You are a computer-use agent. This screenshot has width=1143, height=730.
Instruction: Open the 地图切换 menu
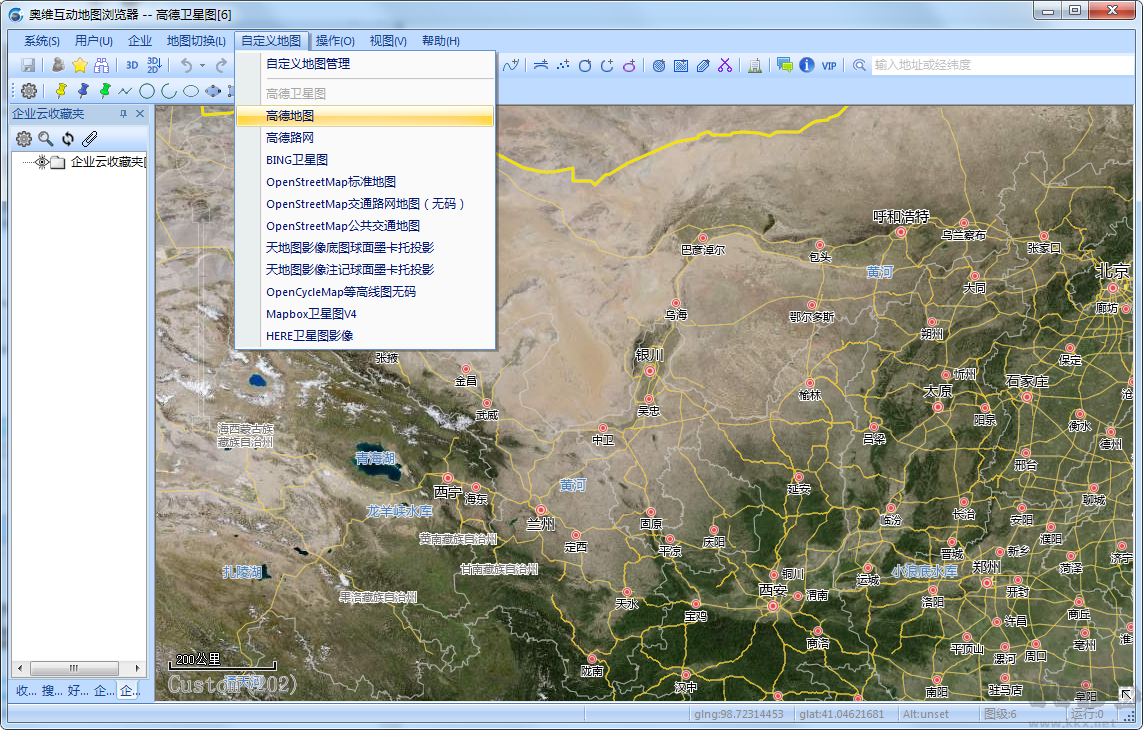[196, 41]
